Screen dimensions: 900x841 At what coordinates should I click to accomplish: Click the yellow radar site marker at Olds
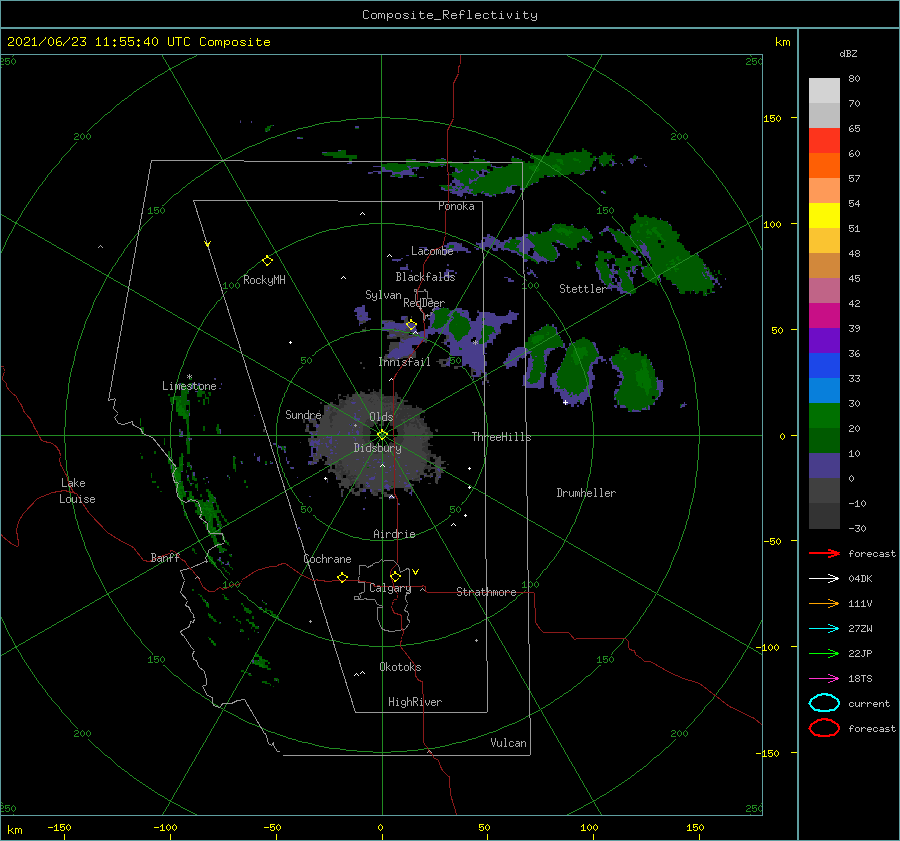tap(382, 435)
